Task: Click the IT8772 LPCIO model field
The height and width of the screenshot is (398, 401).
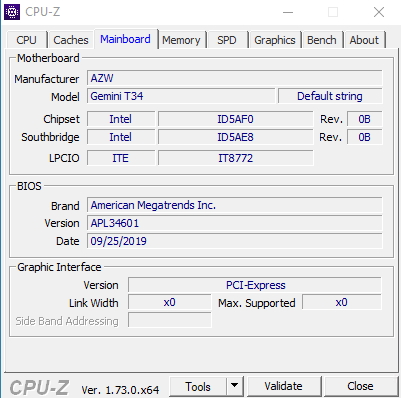Action: [x=236, y=158]
